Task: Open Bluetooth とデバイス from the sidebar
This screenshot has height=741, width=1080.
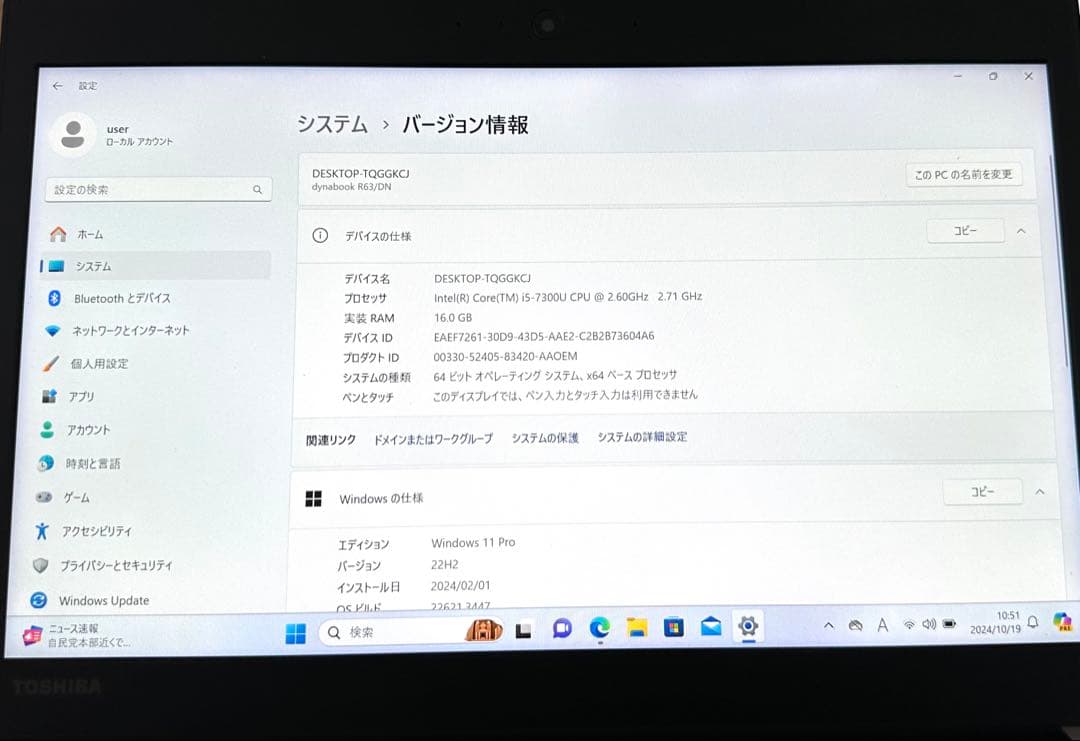Action: [x=120, y=298]
